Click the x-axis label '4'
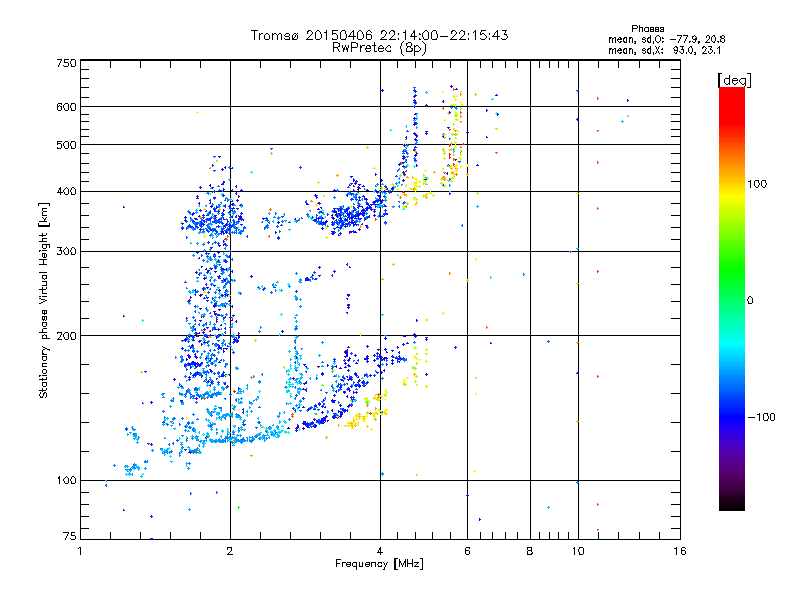 click(380, 551)
